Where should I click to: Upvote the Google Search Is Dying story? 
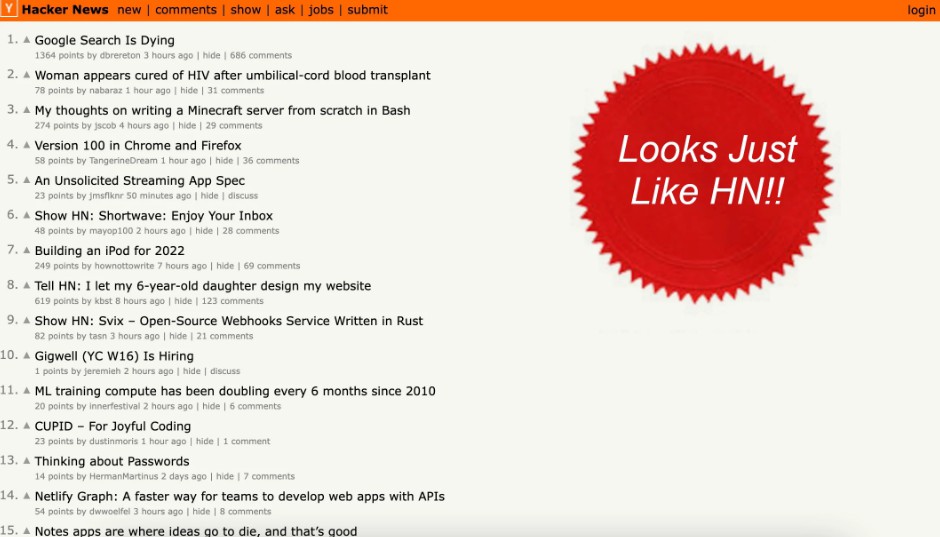[x=27, y=41]
